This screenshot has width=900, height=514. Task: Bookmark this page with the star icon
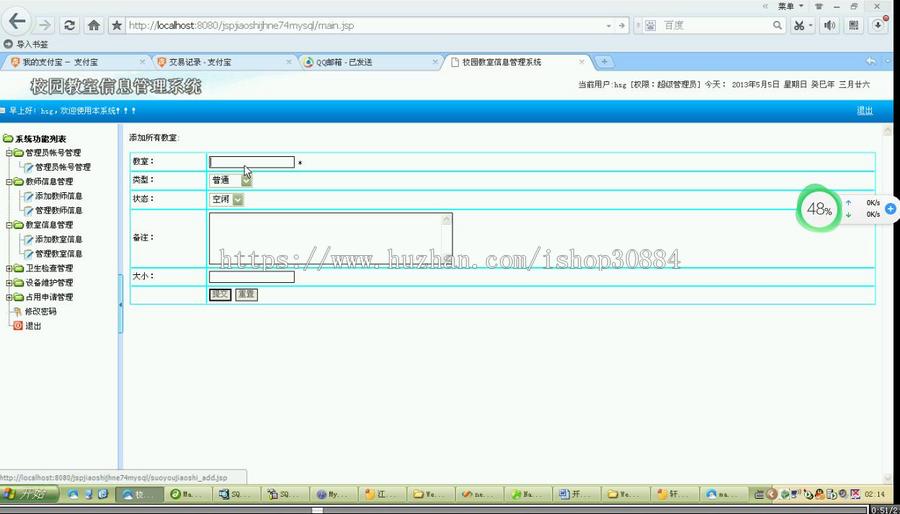tap(117, 25)
